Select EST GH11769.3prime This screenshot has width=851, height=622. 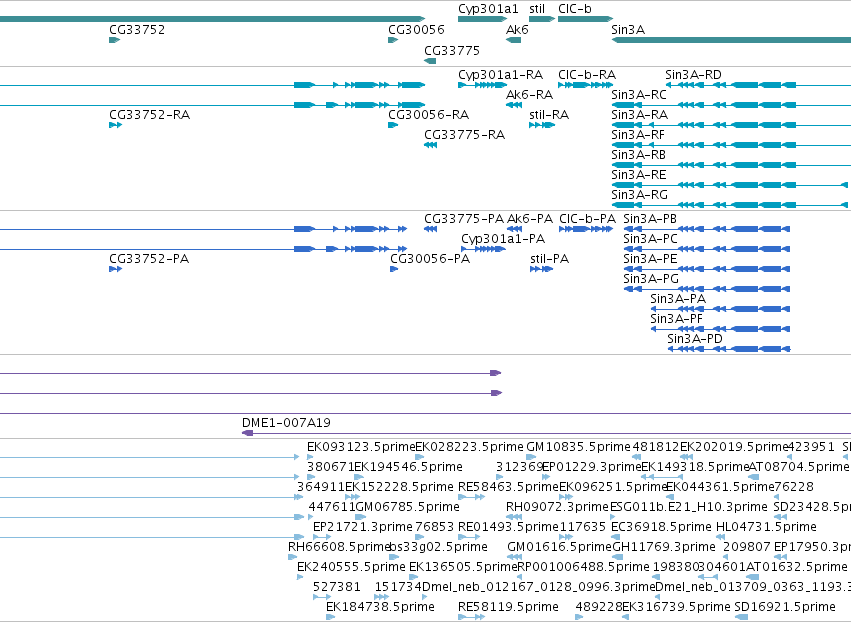[x=664, y=547]
